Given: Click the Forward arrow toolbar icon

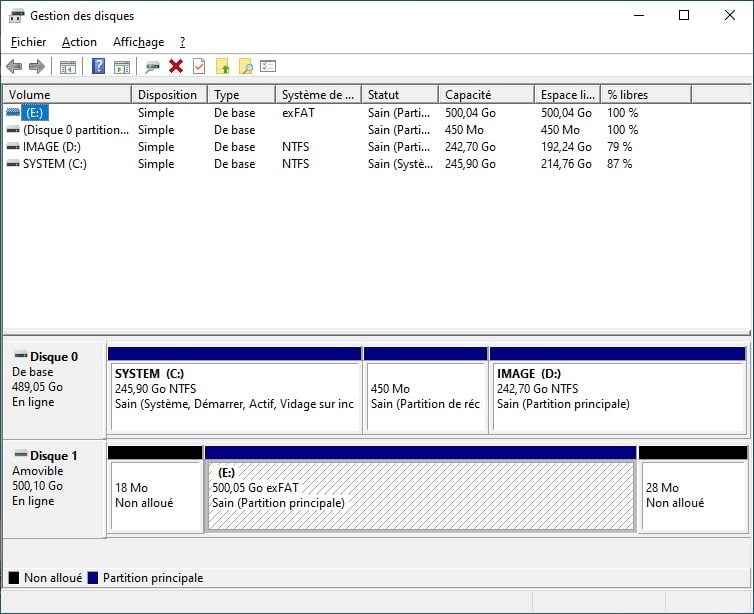Looking at the screenshot, I should click(x=37, y=67).
